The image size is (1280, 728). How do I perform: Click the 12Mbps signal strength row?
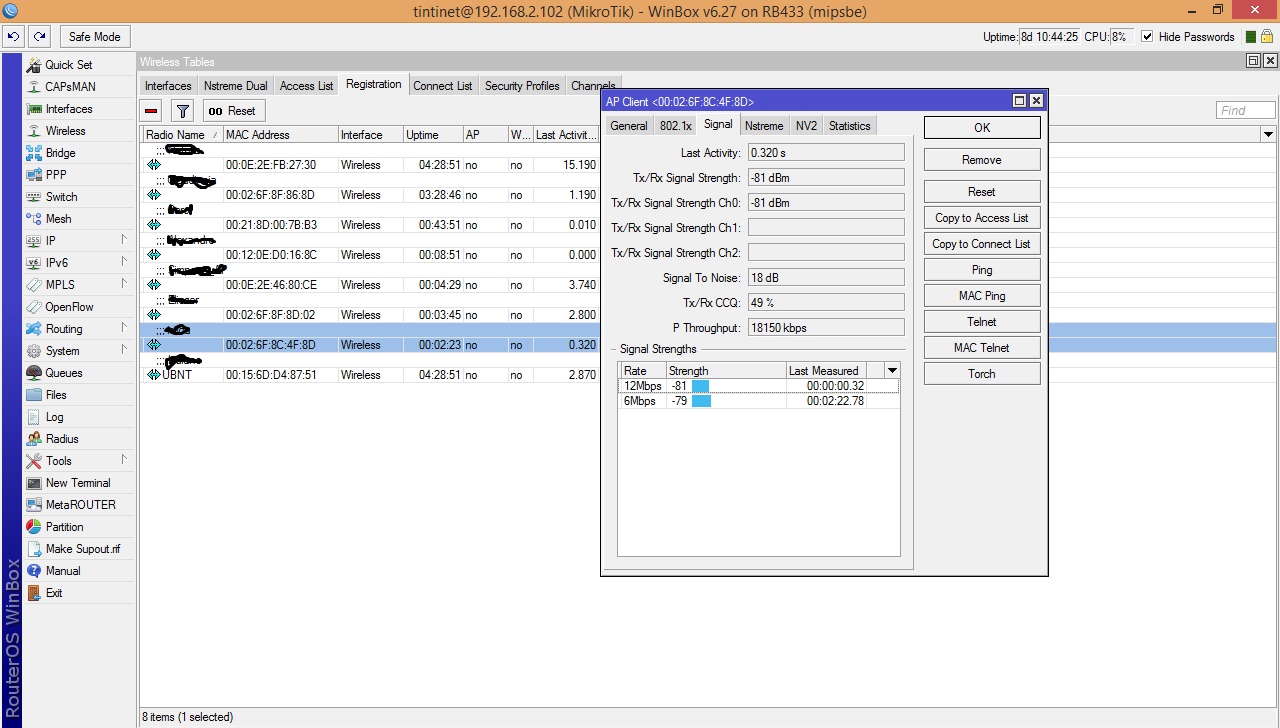[x=759, y=386]
